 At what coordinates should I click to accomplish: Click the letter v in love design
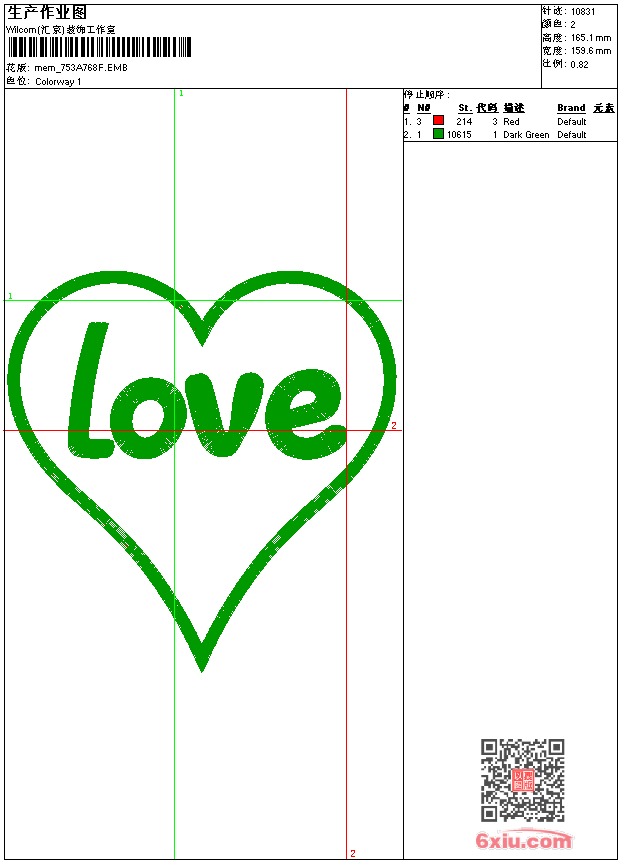223,414
